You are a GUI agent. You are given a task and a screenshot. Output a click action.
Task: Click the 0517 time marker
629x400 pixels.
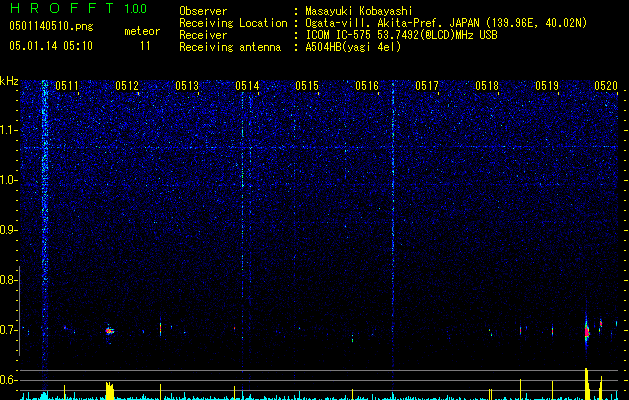pos(427,86)
